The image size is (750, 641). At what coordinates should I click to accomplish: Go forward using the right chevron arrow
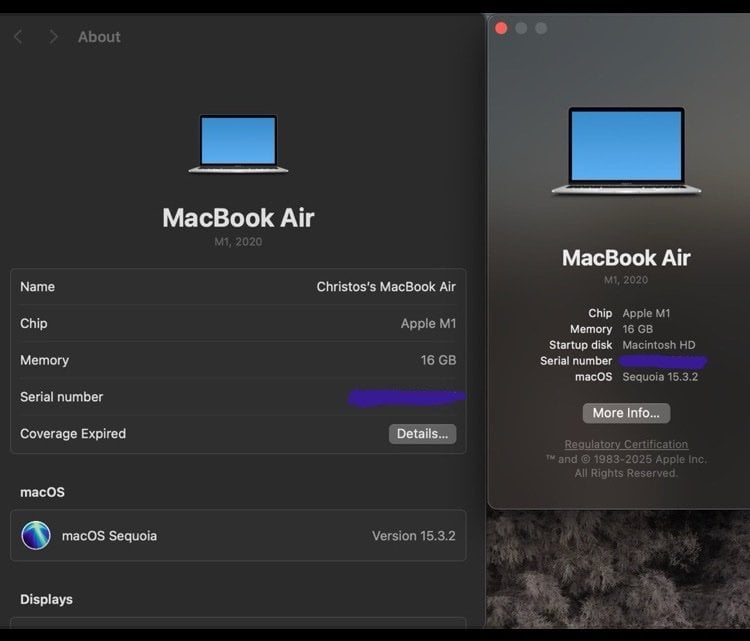tap(53, 37)
